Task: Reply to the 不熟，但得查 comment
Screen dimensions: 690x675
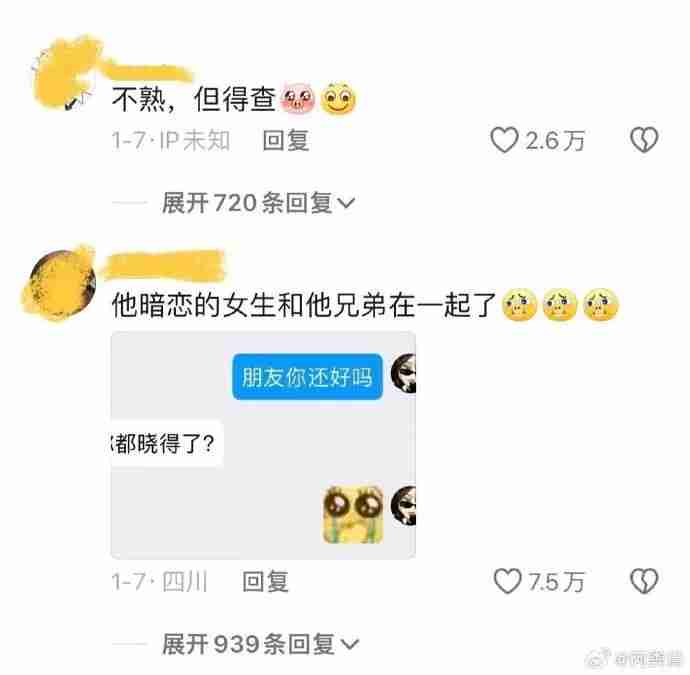Action: point(286,141)
